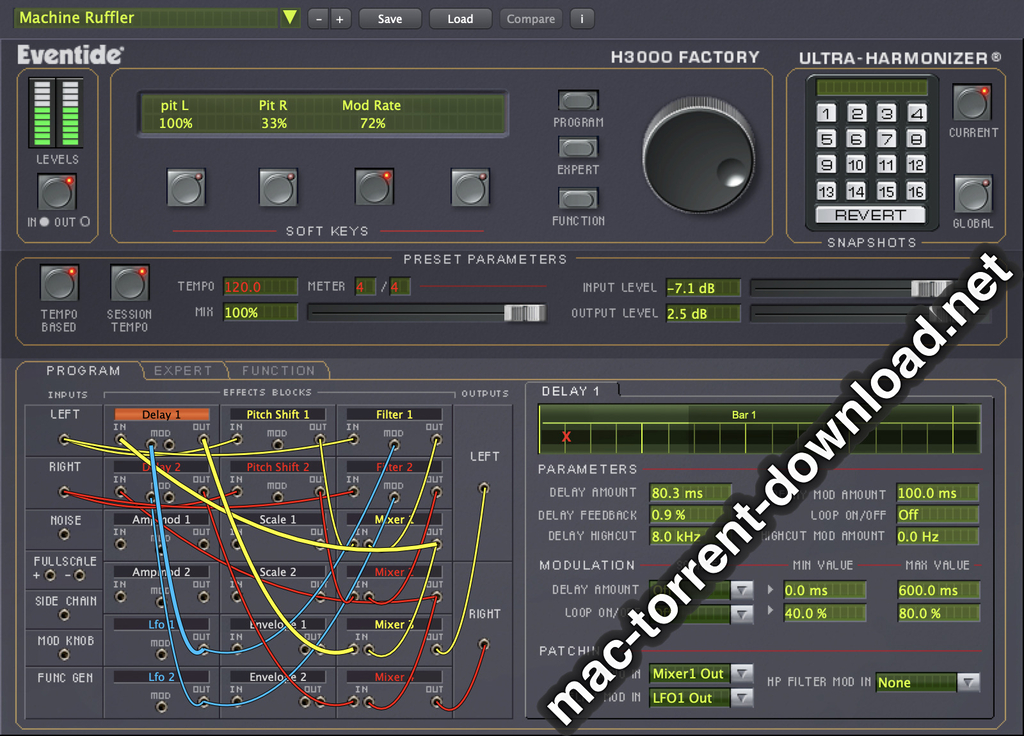Switch to the EXPERT tab
The width and height of the screenshot is (1024, 736).
(183, 370)
